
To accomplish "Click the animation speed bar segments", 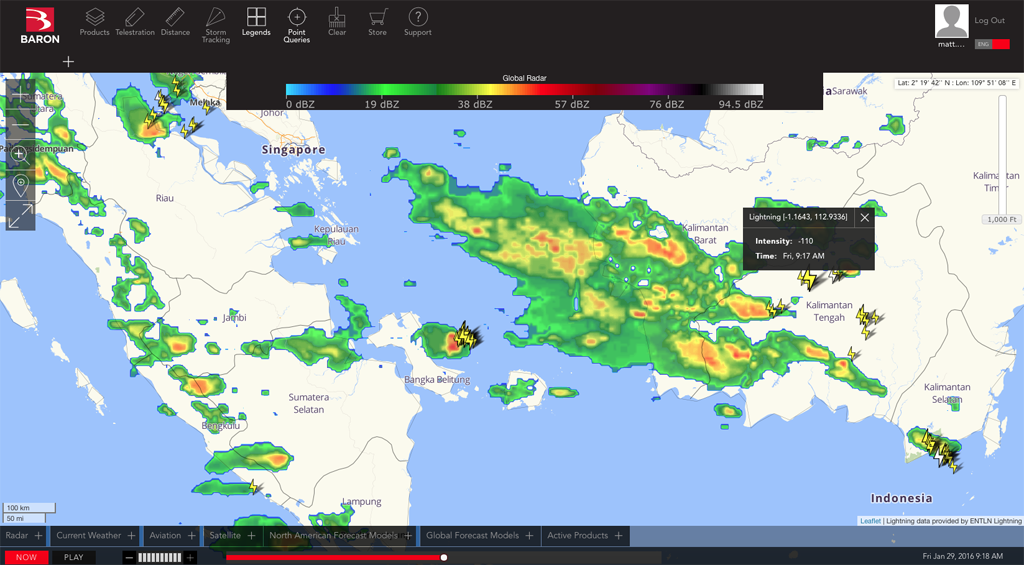I will (x=159, y=557).
